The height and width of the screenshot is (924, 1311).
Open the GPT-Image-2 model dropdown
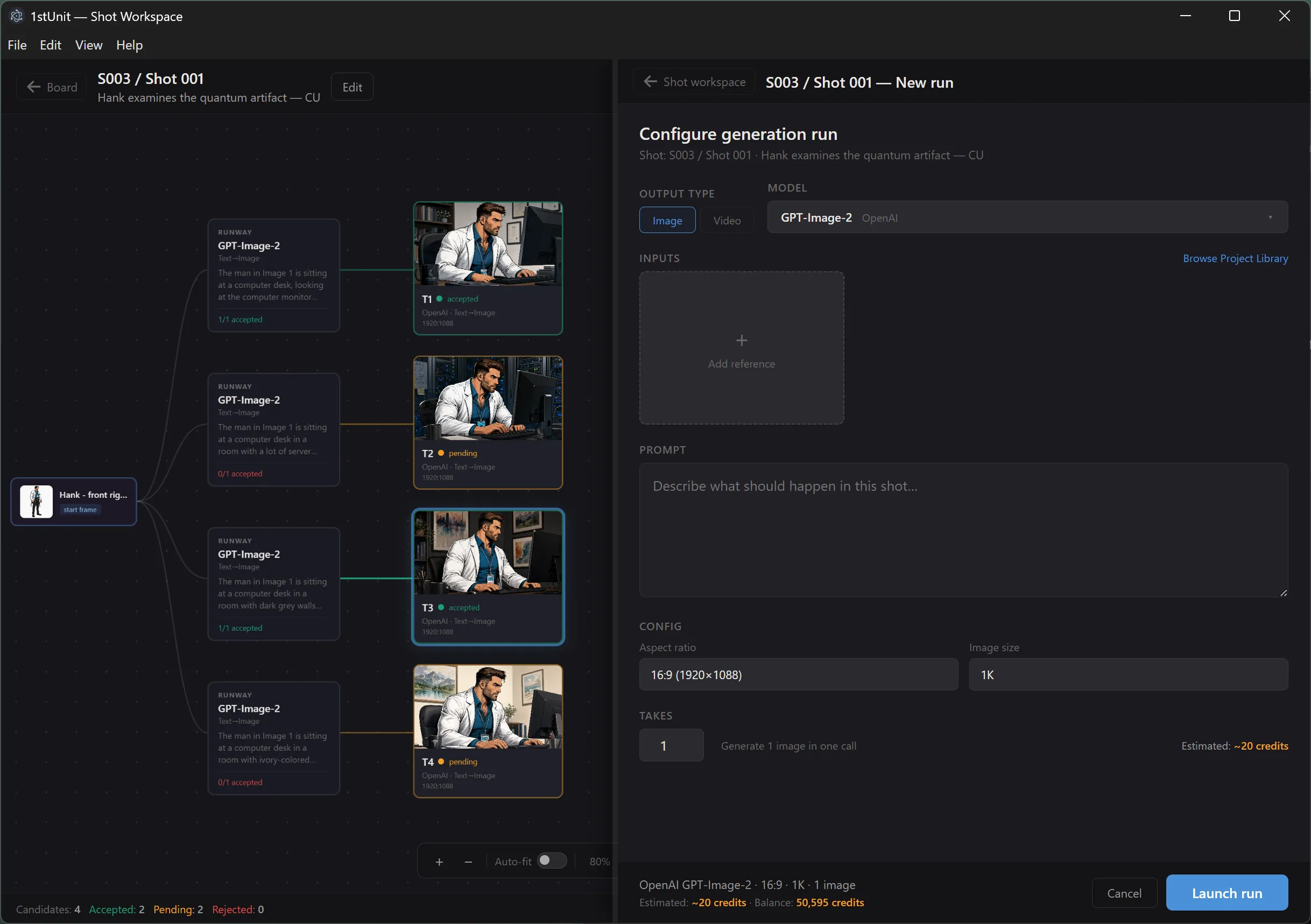pos(1027,217)
